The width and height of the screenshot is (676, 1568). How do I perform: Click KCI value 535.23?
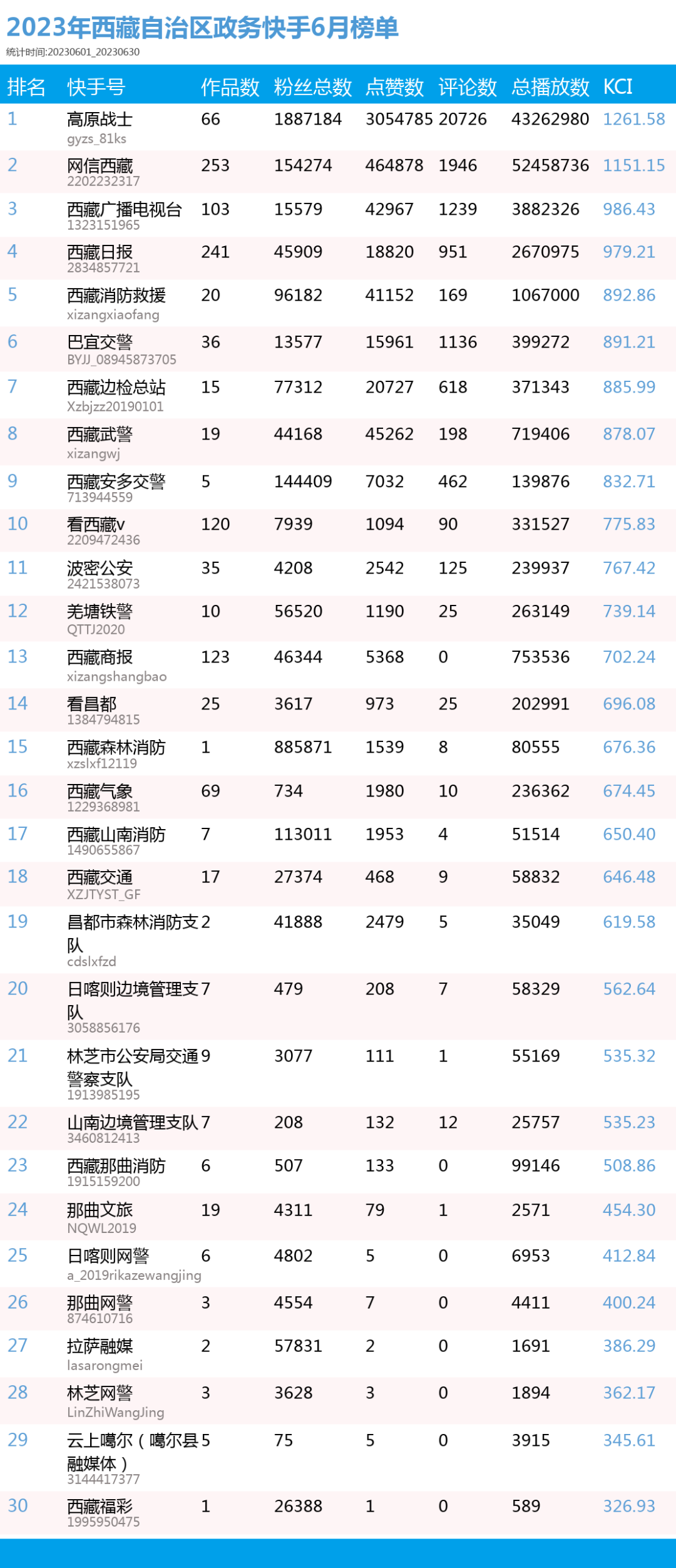point(629,1122)
